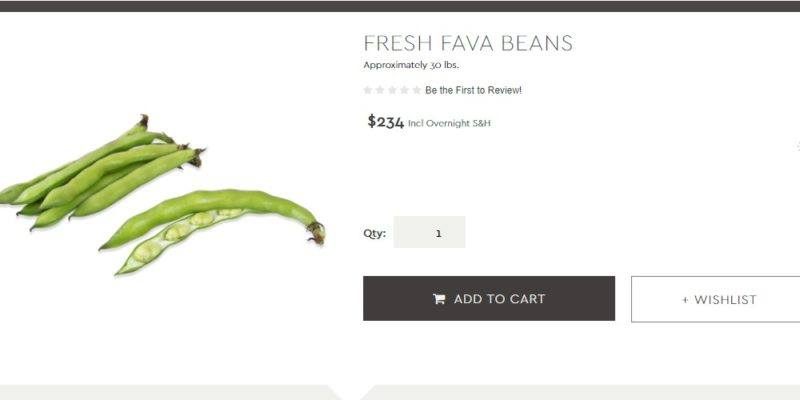Choose the third rating star

392,90
